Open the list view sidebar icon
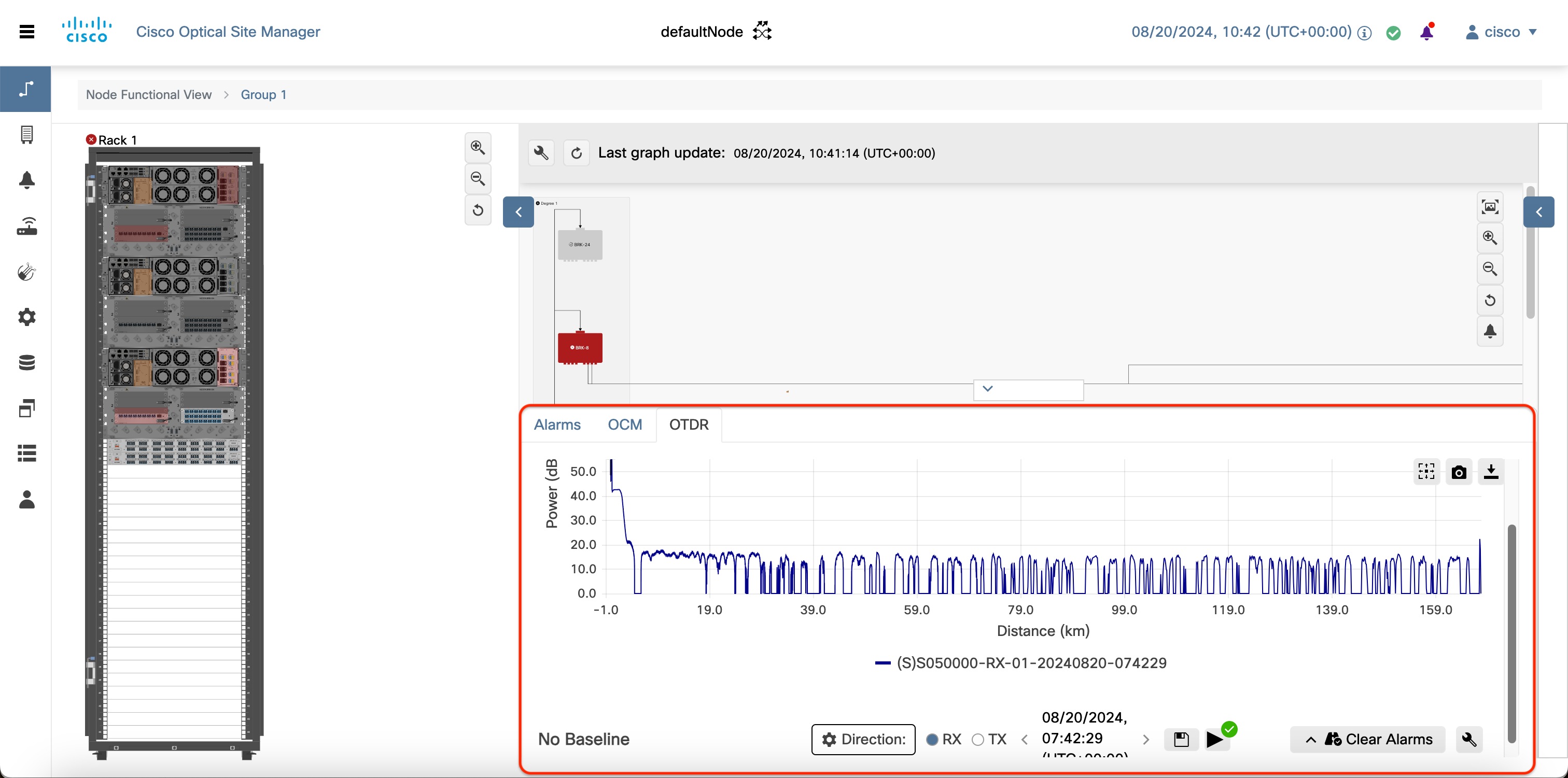 (27, 453)
